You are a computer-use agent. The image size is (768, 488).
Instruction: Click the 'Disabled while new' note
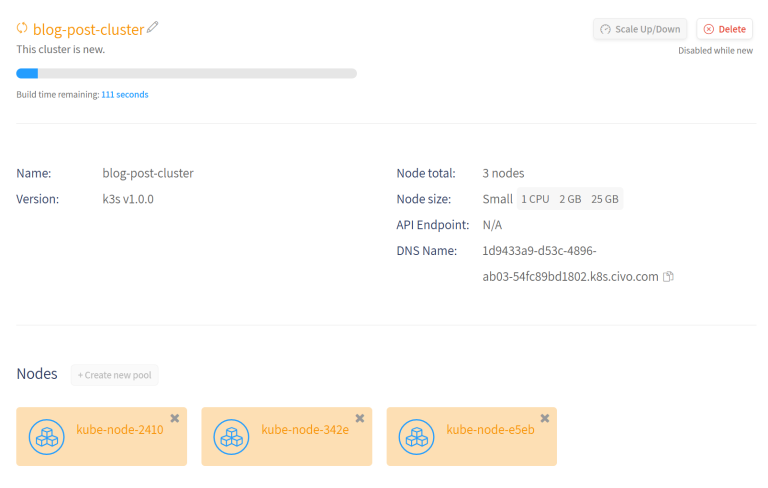[x=716, y=50]
